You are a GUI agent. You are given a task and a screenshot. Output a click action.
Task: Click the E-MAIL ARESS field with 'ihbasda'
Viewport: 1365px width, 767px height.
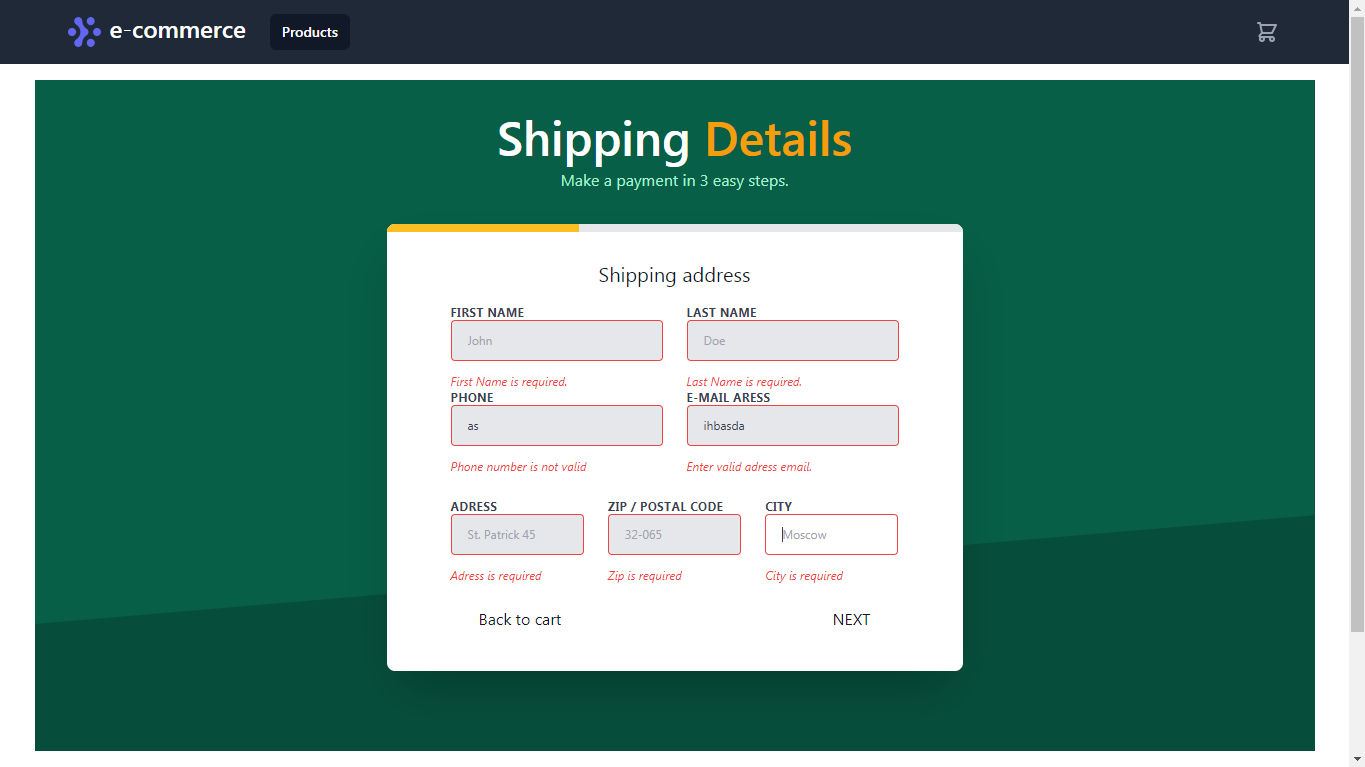[x=792, y=425]
